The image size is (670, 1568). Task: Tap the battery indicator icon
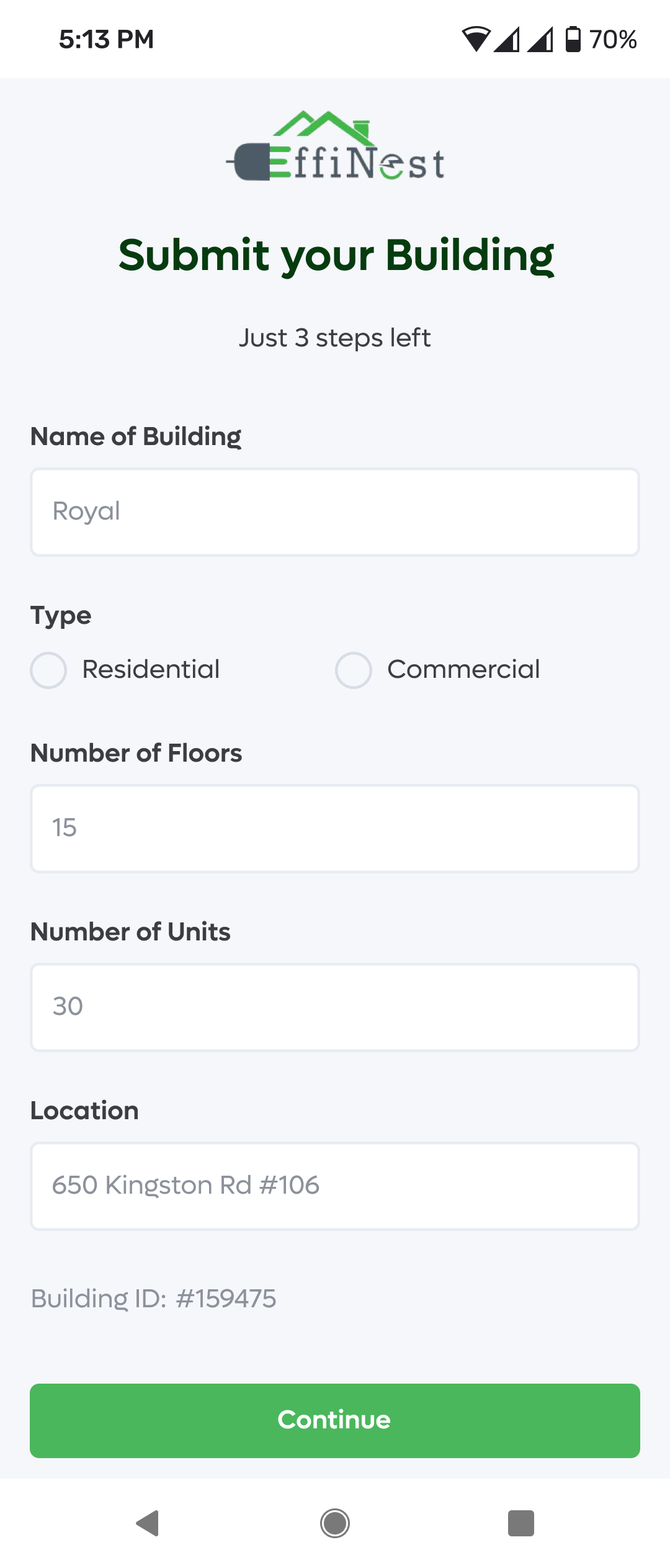pos(573,39)
